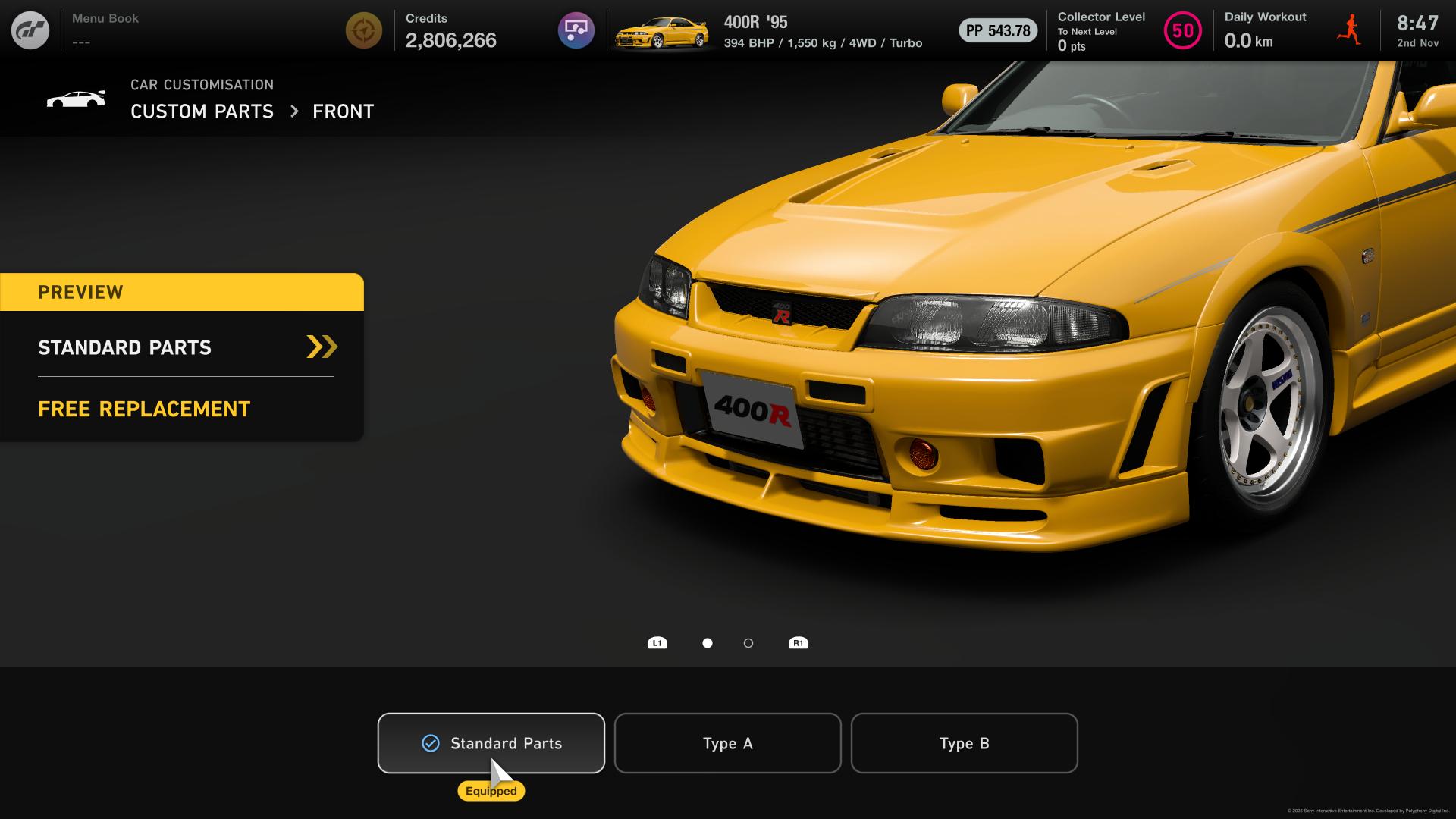The width and height of the screenshot is (1456, 819).
Task: Select the Standard Parts button
Action: tap(491, 743)
